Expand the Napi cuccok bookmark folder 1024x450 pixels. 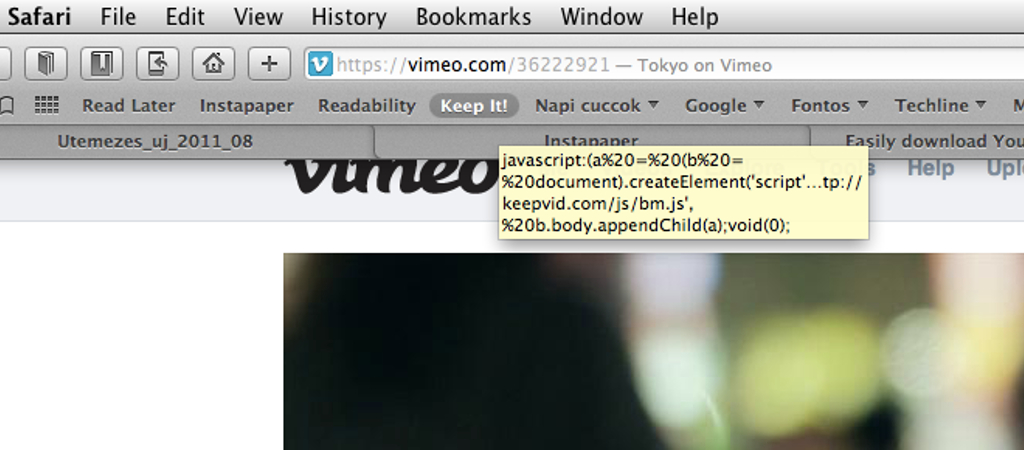click(x=597, y=105)
